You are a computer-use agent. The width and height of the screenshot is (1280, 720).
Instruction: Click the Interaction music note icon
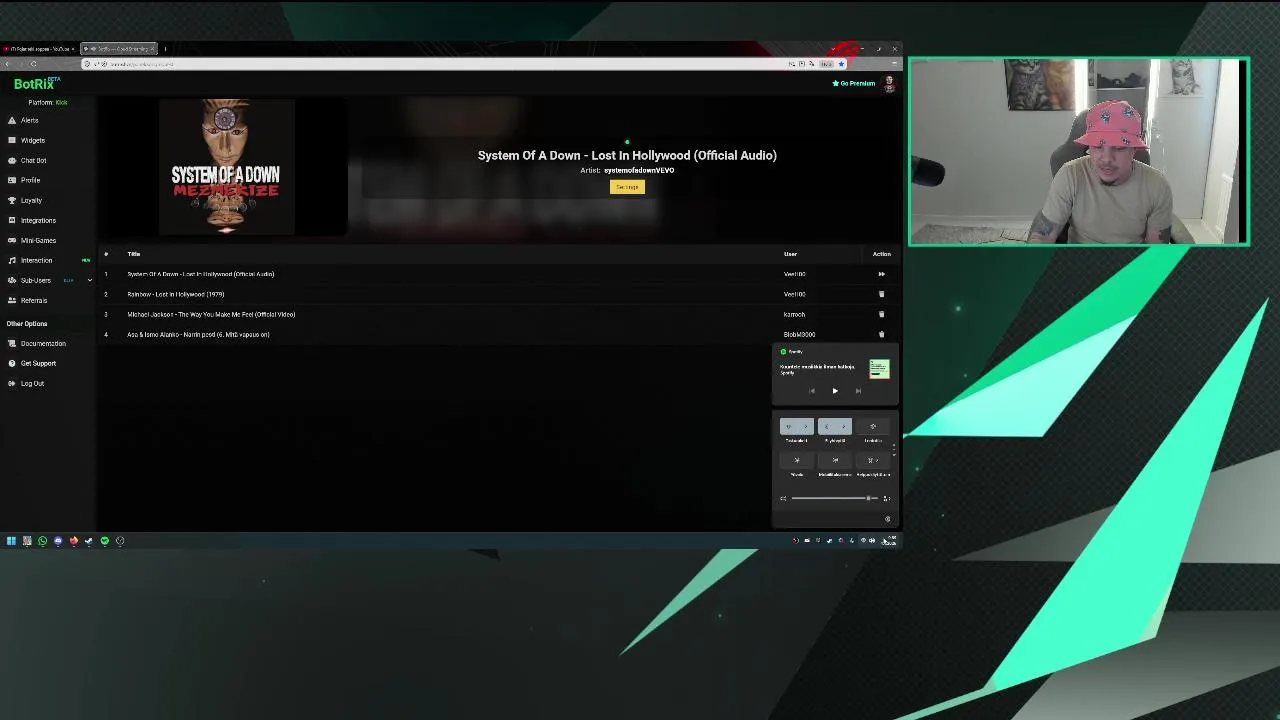click(12, 260)
